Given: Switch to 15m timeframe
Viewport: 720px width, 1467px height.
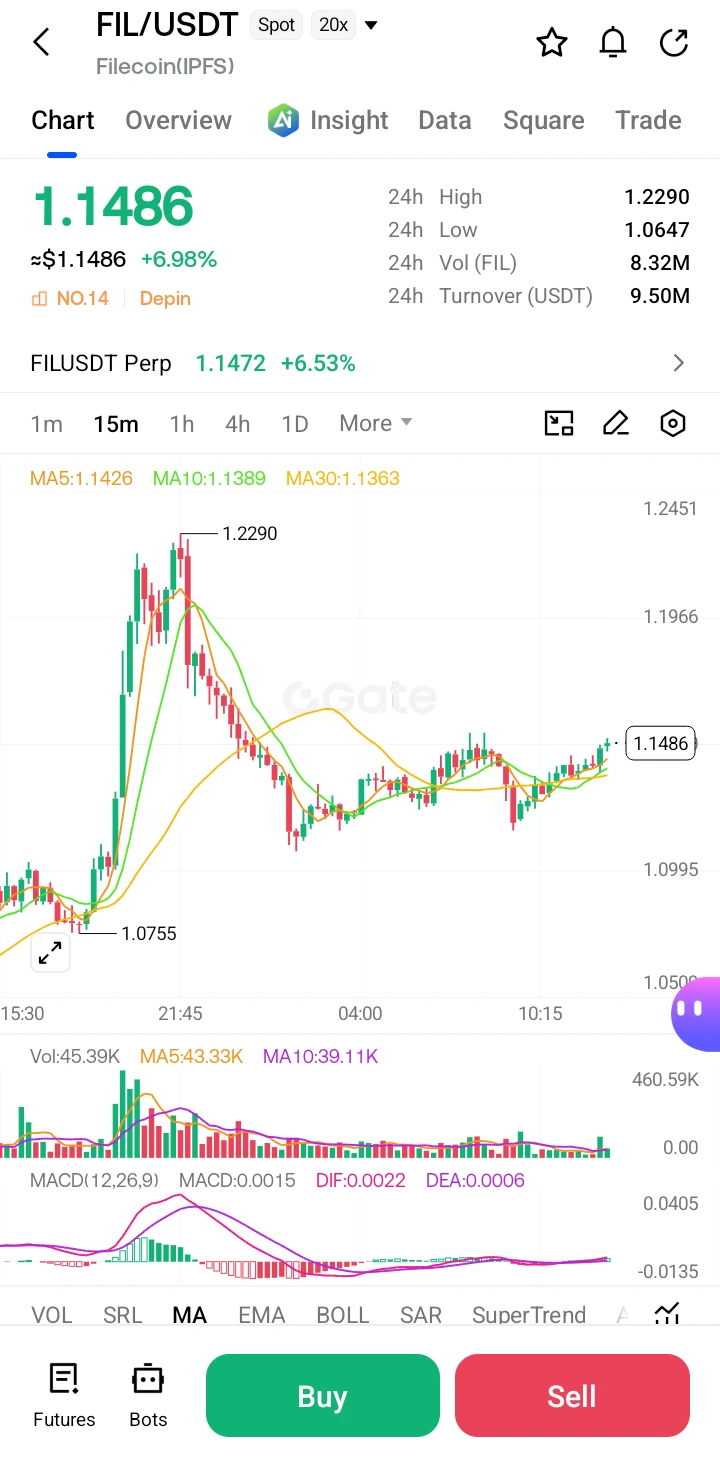Looking at the screenshot, I should (116, 424).
